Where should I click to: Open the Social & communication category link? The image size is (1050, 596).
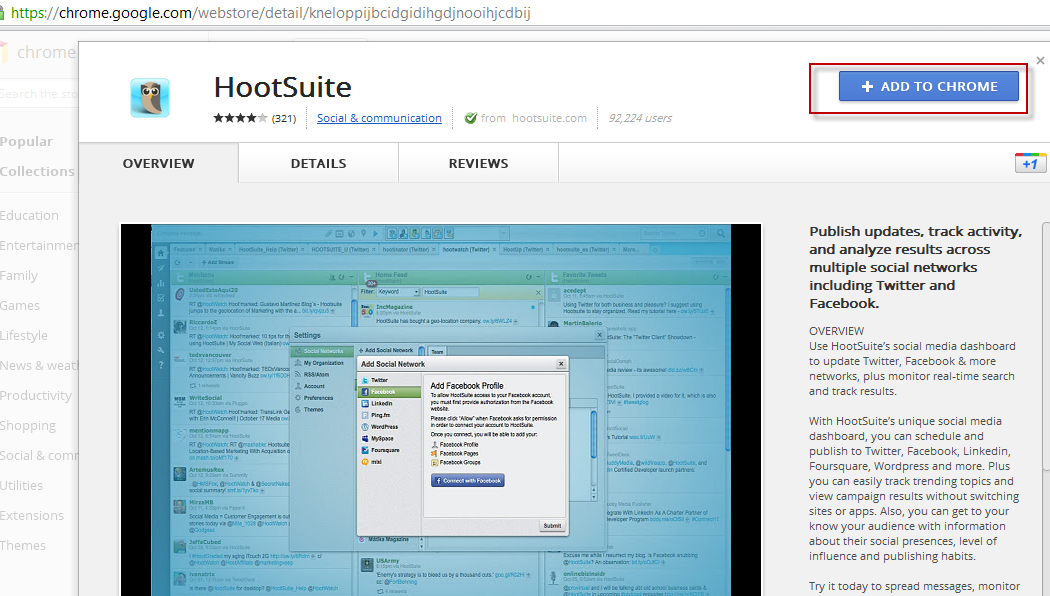(379, 118)
